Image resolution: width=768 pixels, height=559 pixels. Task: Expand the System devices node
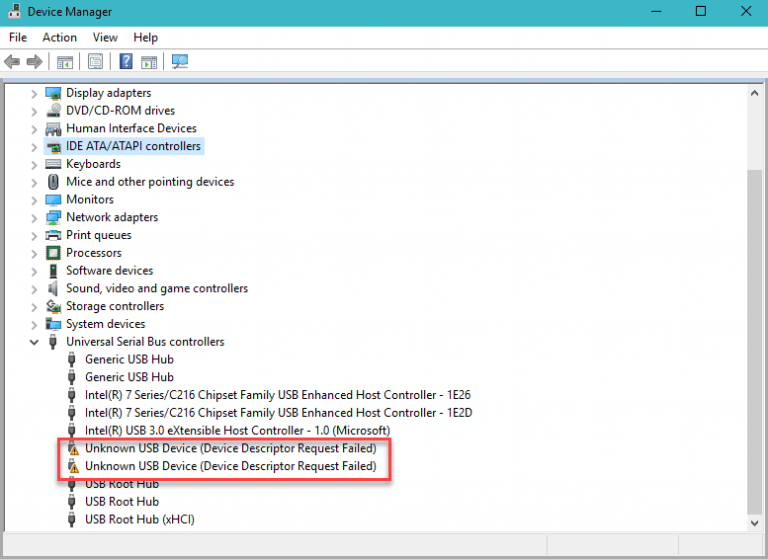pos(34,325)
